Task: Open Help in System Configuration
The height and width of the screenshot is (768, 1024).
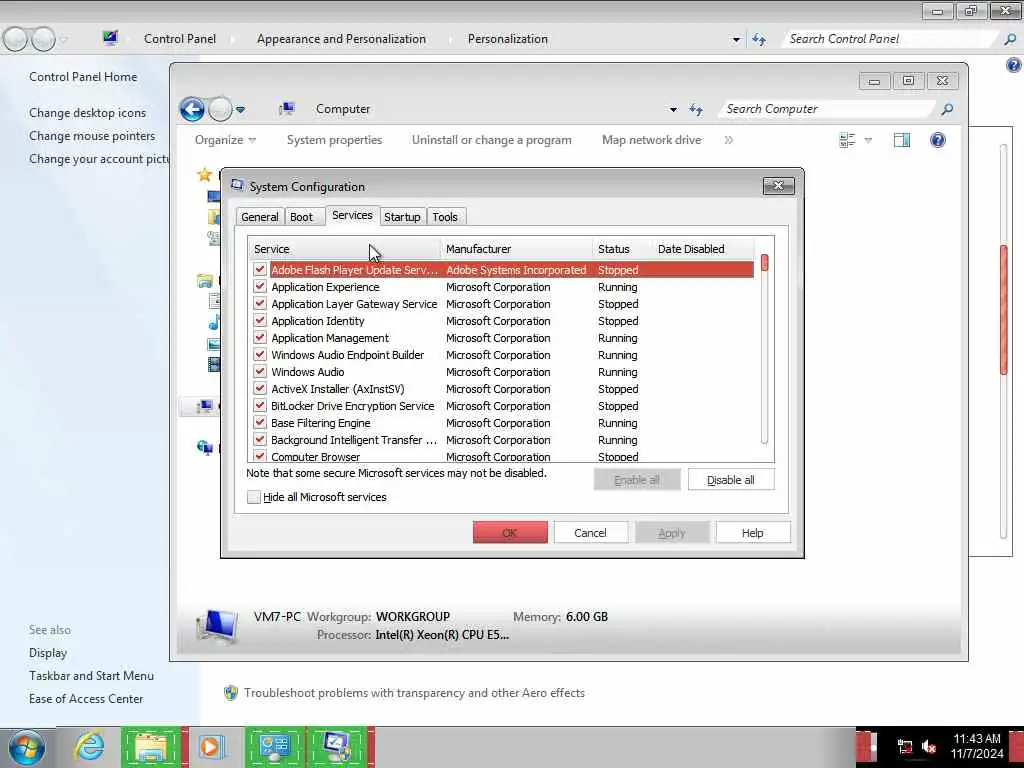Action: [752, 533]
